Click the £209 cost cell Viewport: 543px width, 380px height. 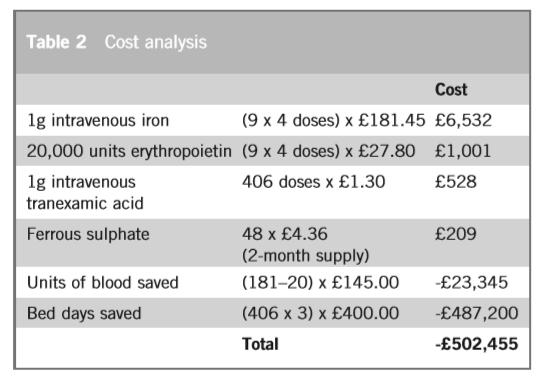point(456,234)
